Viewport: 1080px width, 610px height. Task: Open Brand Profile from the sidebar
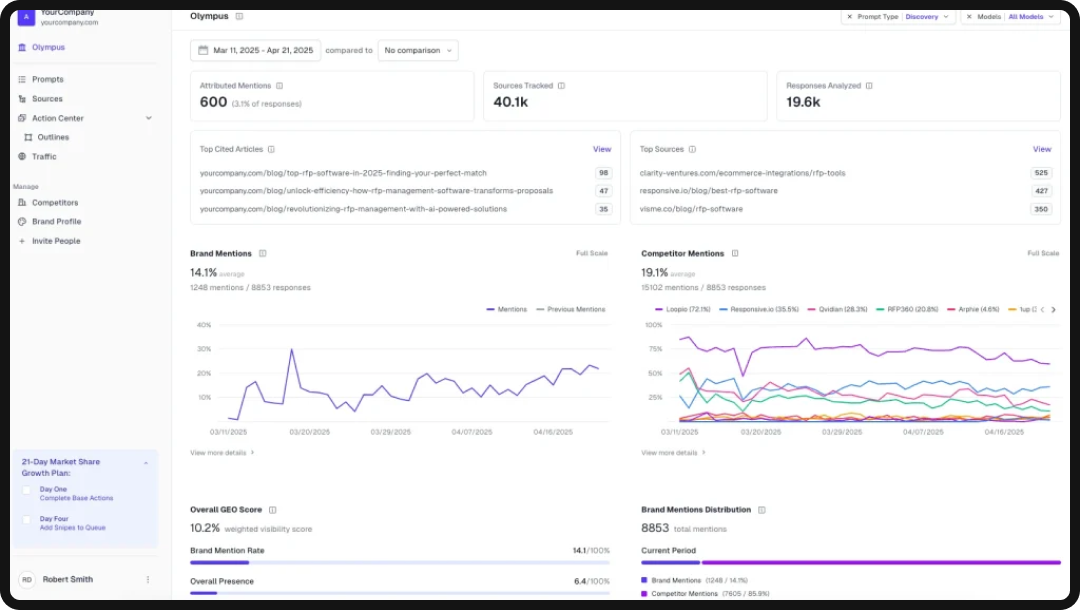20,221
